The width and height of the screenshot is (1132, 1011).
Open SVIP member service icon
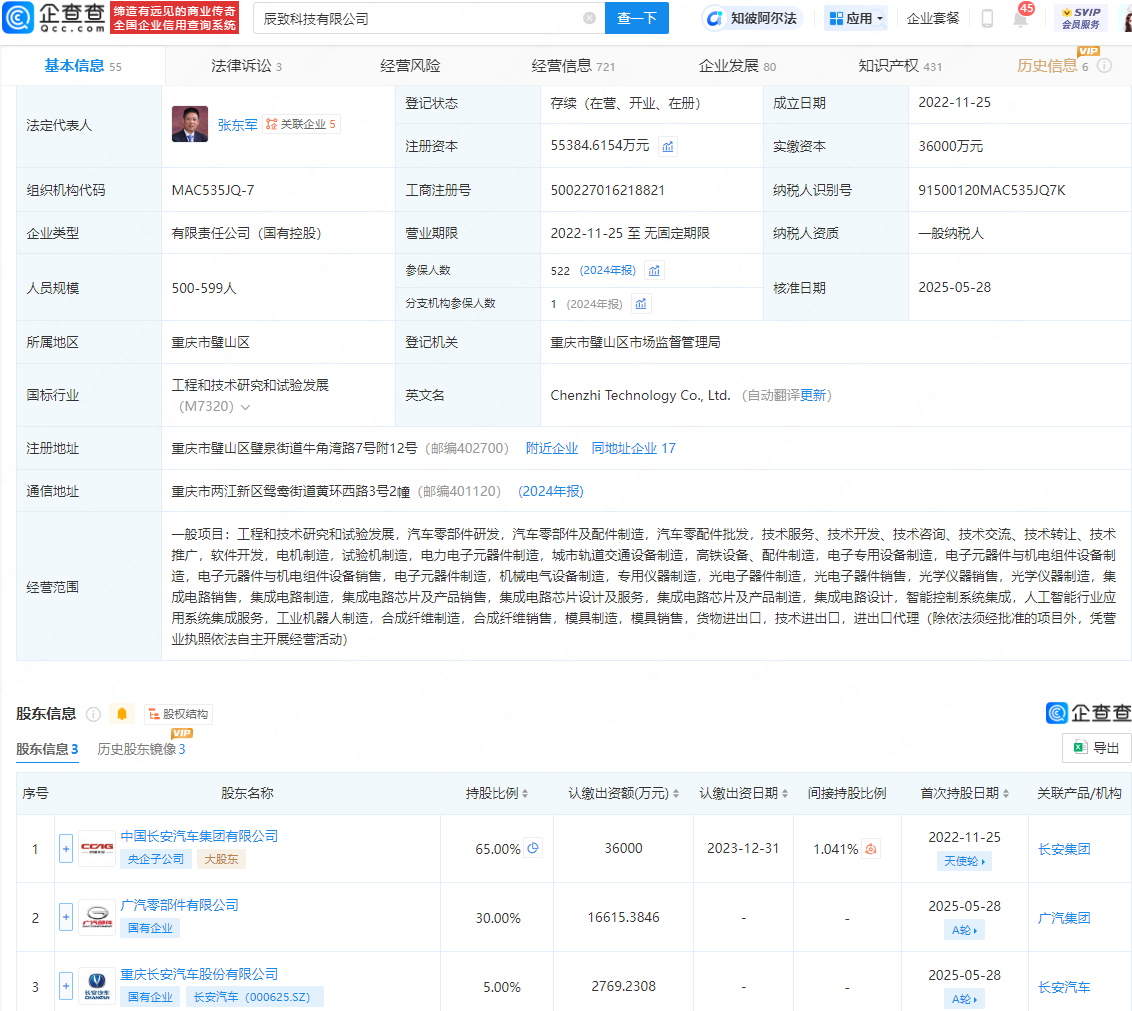[x=1081, y=18]
